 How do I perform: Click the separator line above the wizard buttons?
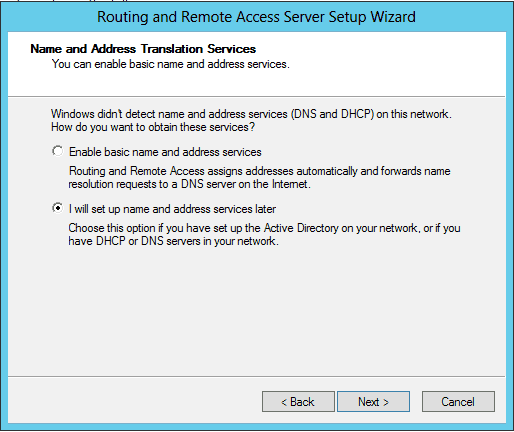coord(256,376)
